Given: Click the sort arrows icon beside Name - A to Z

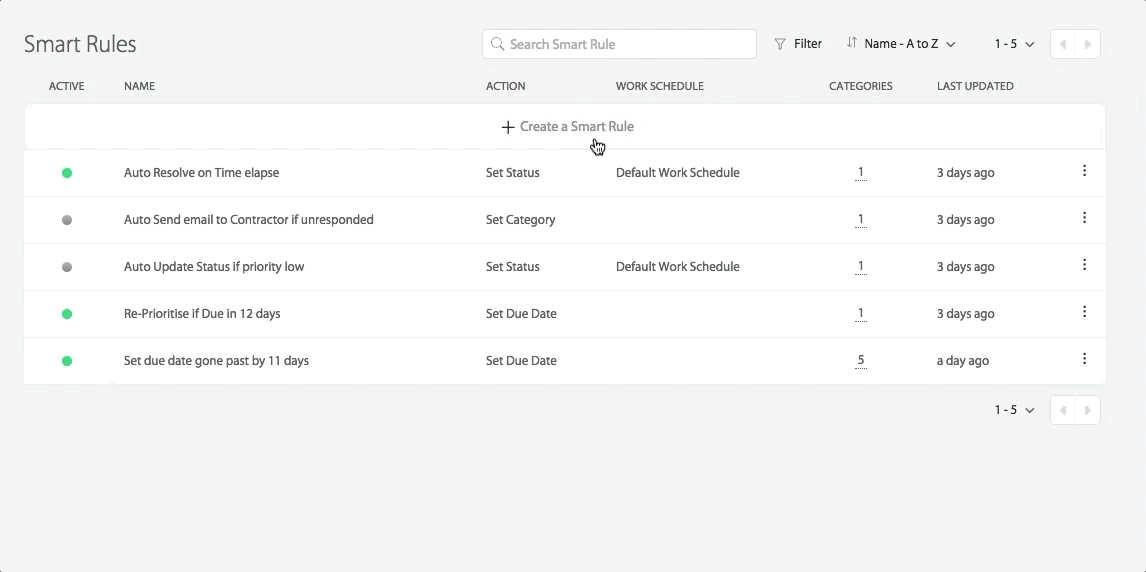Looking at the screenshot, I should (x=851, y=43).
